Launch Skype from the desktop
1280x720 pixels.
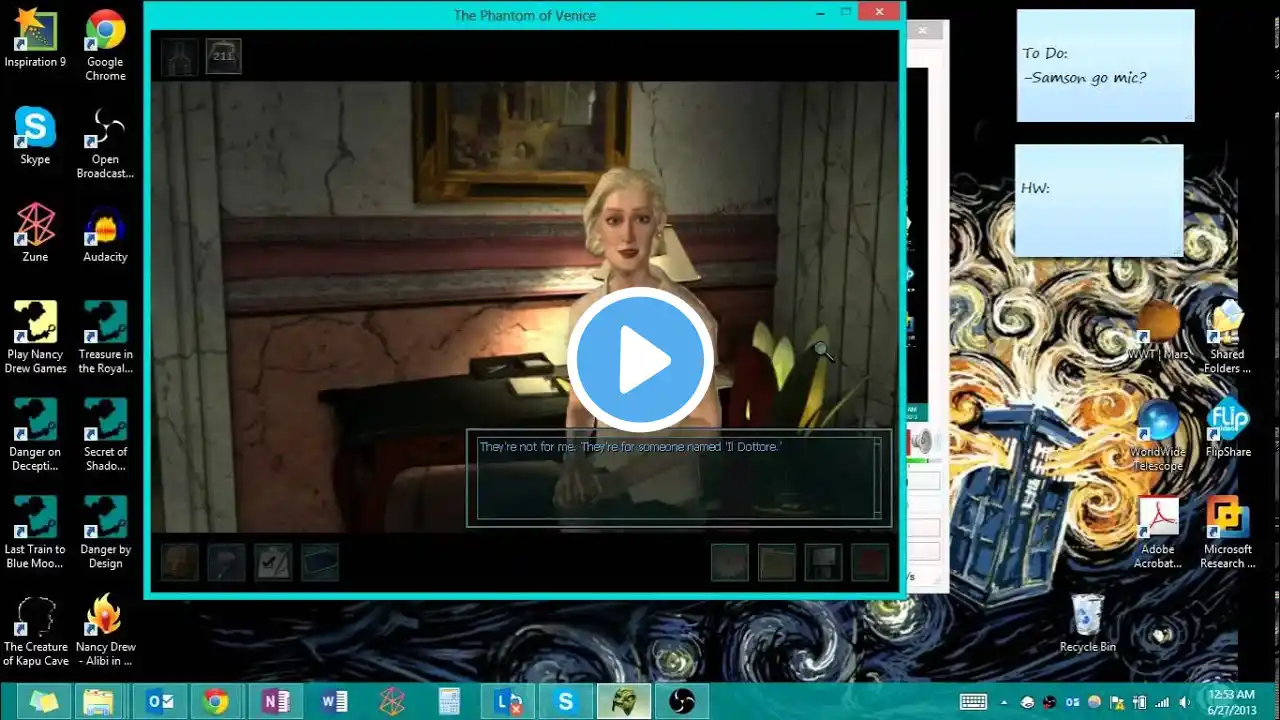coord(35,137)
